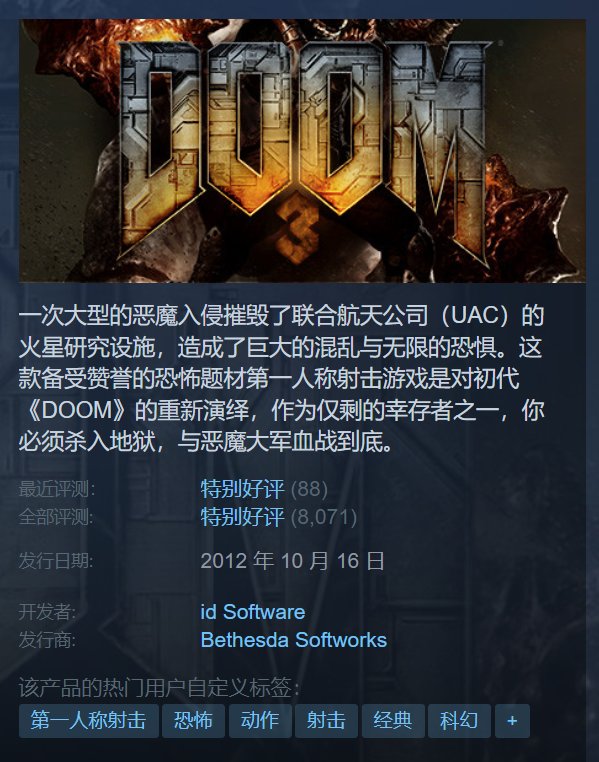599x762 pixels.
Task: Click the 发行日期 label
Action: [56, 561]
